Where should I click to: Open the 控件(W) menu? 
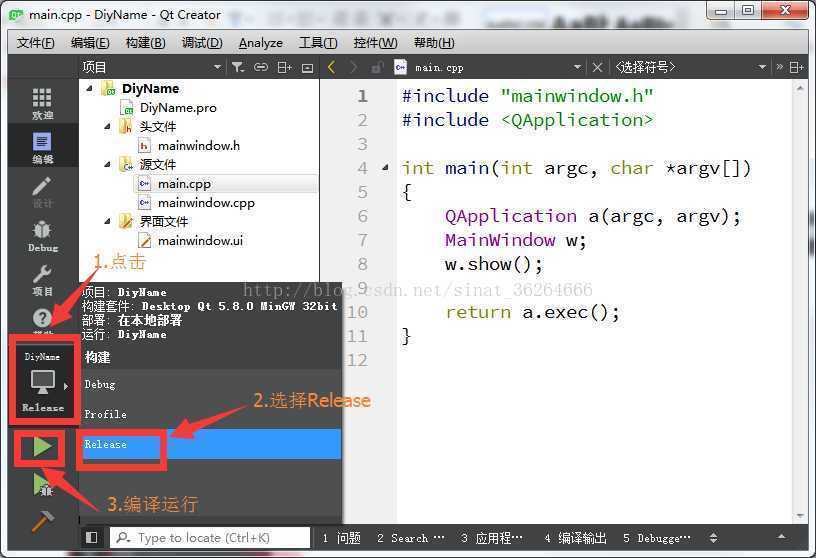[x=375, y=43]
